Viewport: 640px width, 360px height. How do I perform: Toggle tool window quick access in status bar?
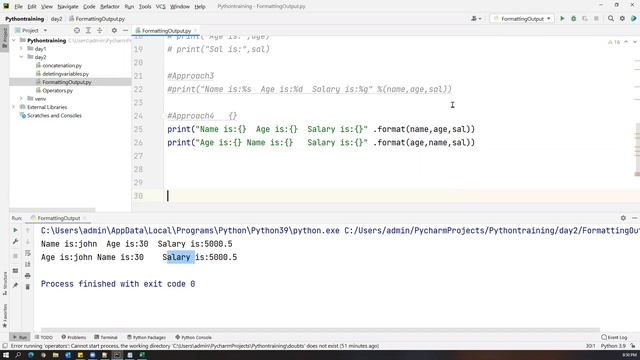tap(5, 346)
